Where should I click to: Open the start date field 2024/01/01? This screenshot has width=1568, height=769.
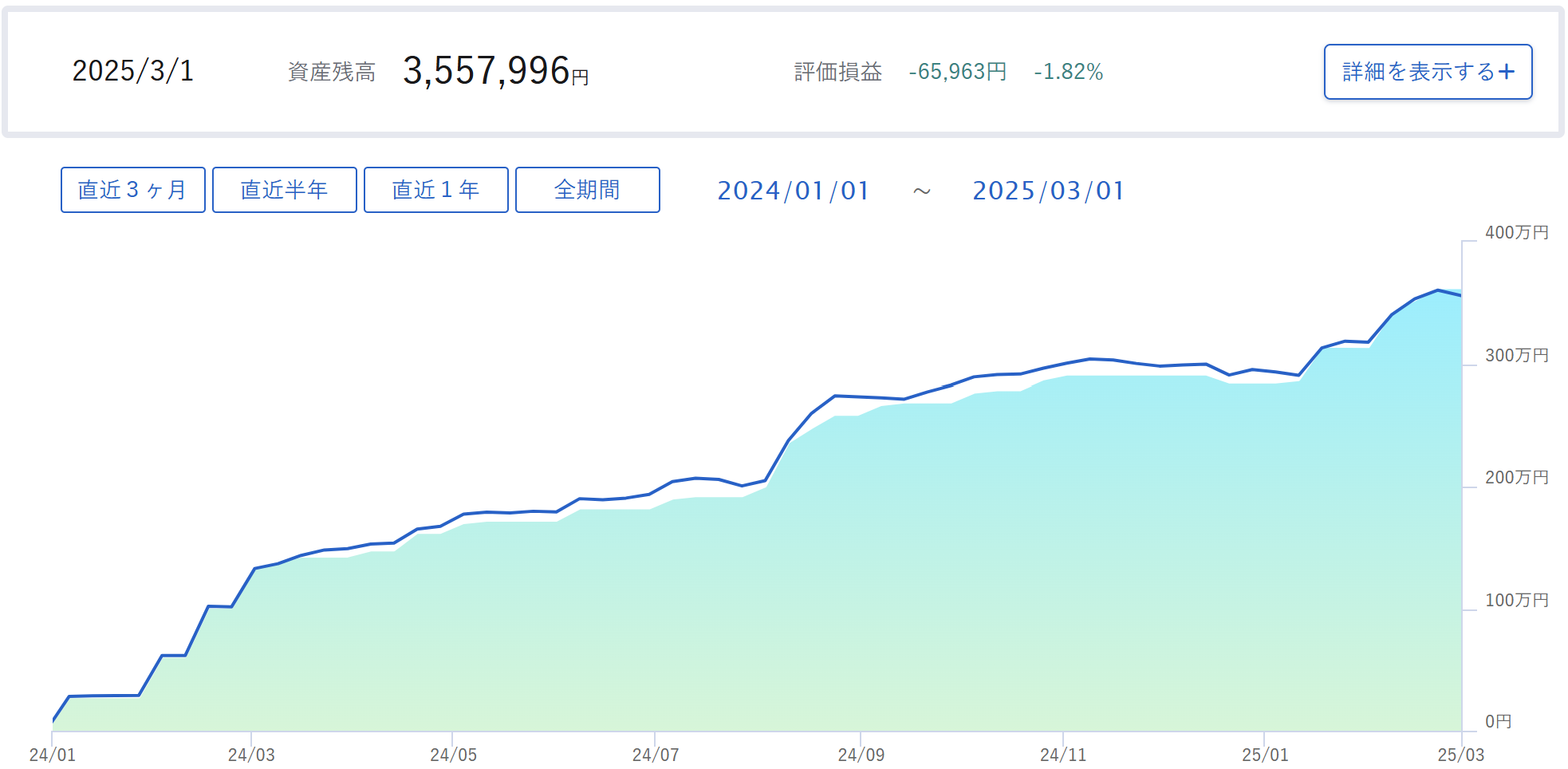pos(794,191)
